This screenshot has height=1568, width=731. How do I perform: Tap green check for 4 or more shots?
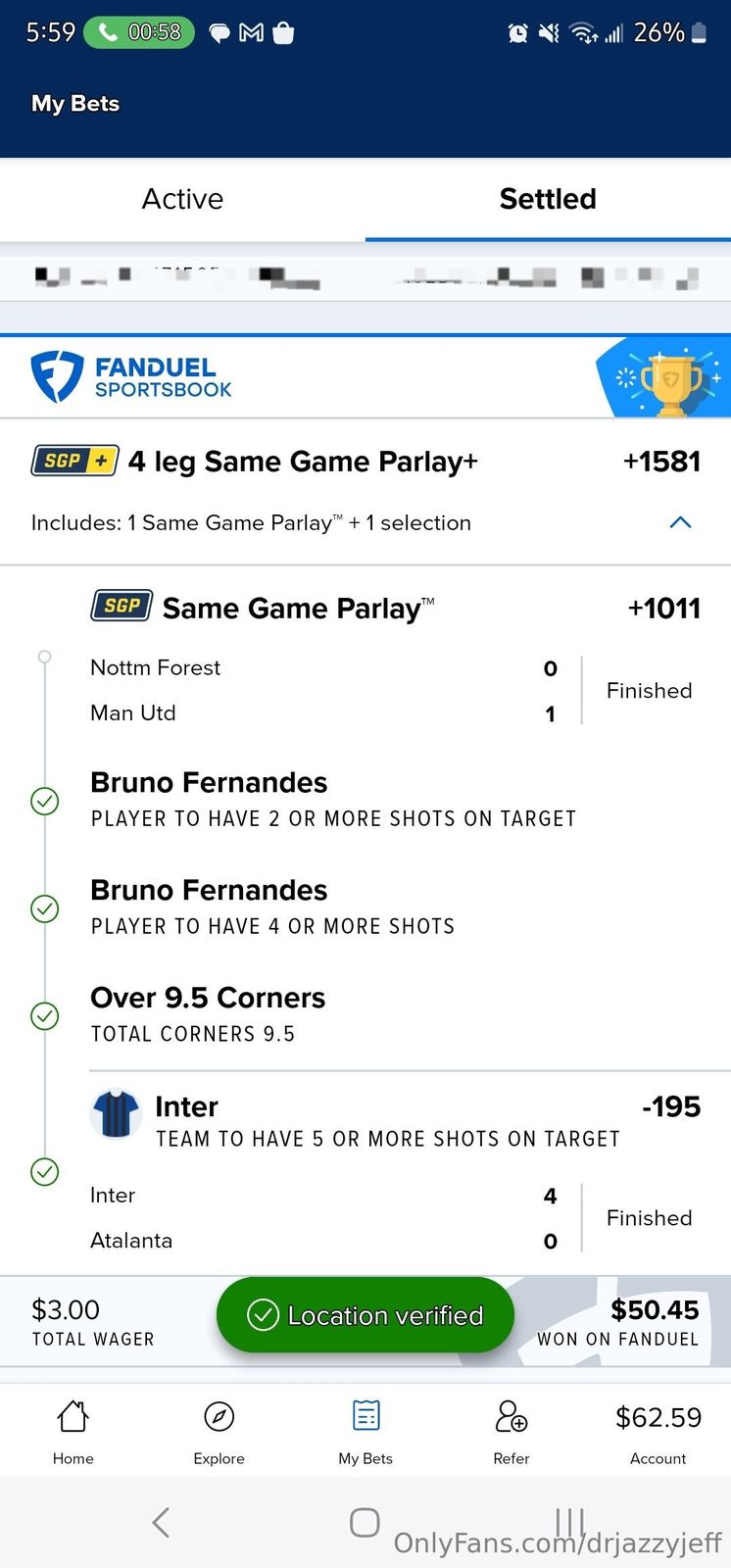pyautogui.click(x=45, y=908)
